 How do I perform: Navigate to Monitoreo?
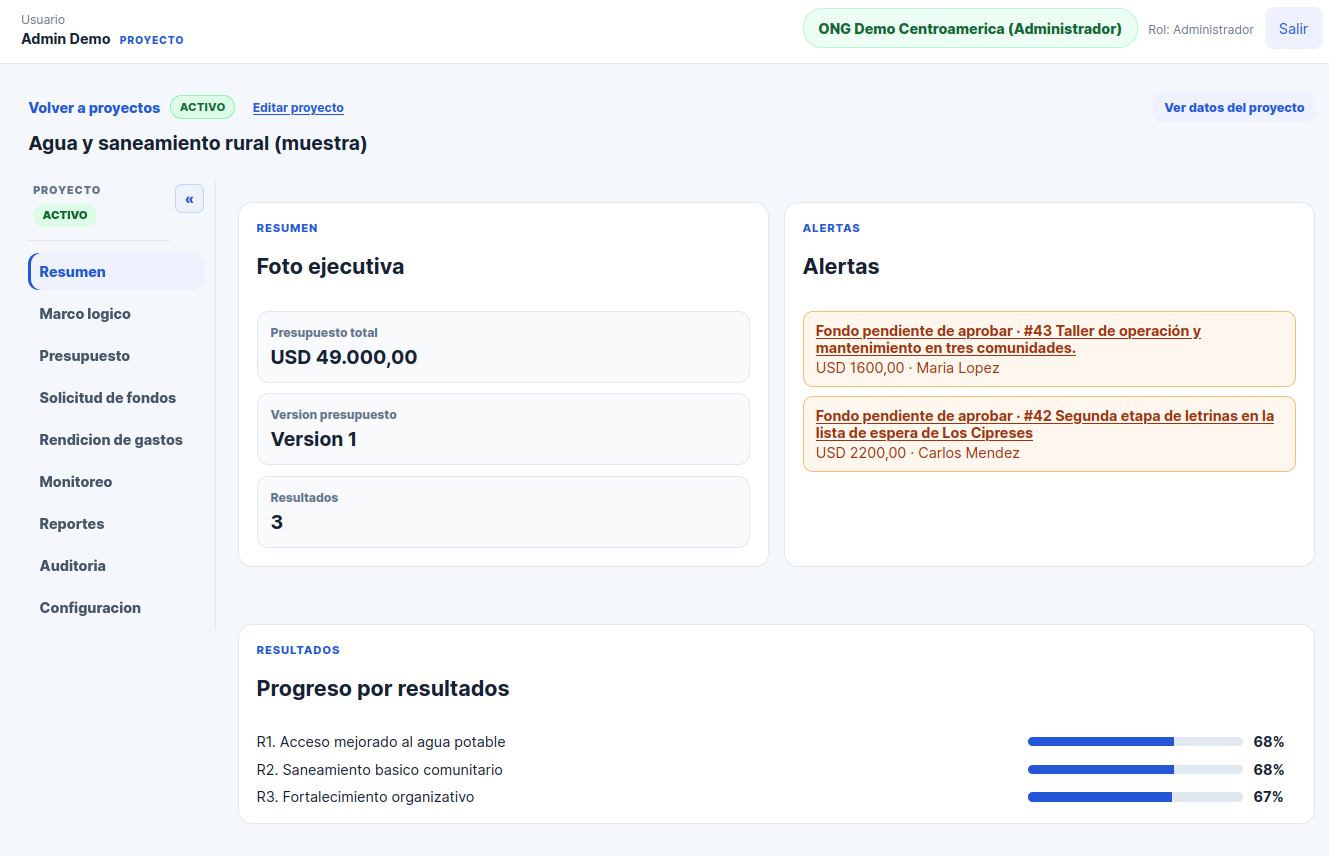point(116,482)
